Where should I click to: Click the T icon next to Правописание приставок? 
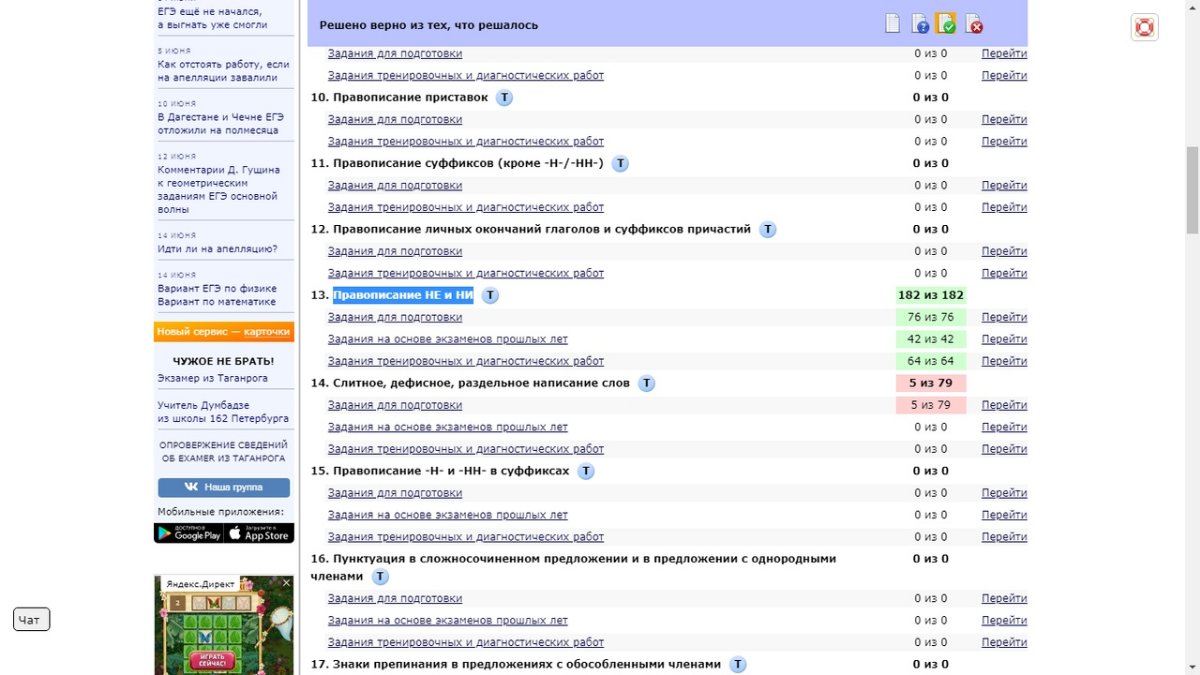[x=505, y=98]
